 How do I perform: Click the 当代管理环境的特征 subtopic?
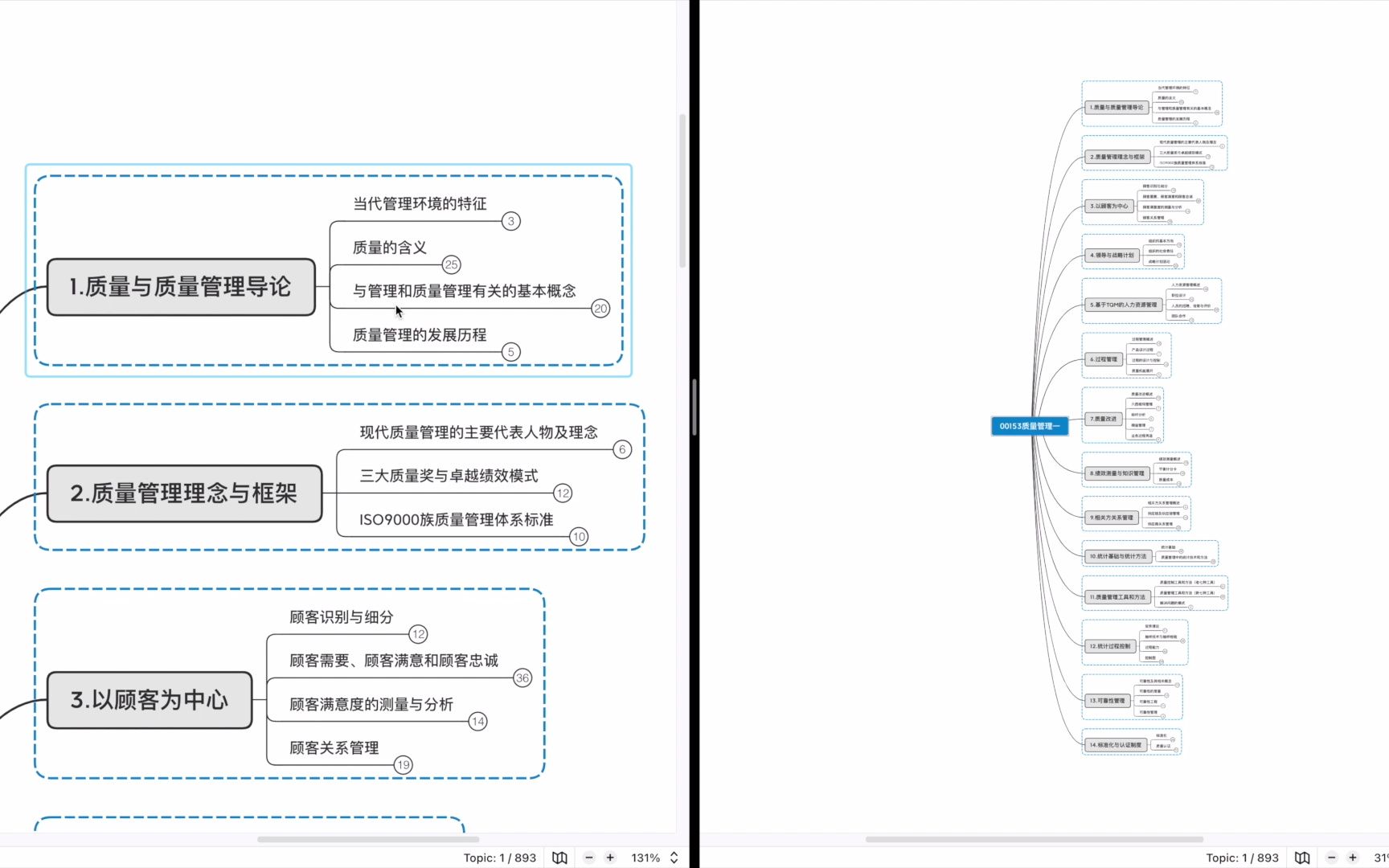(x=420, y=203)
